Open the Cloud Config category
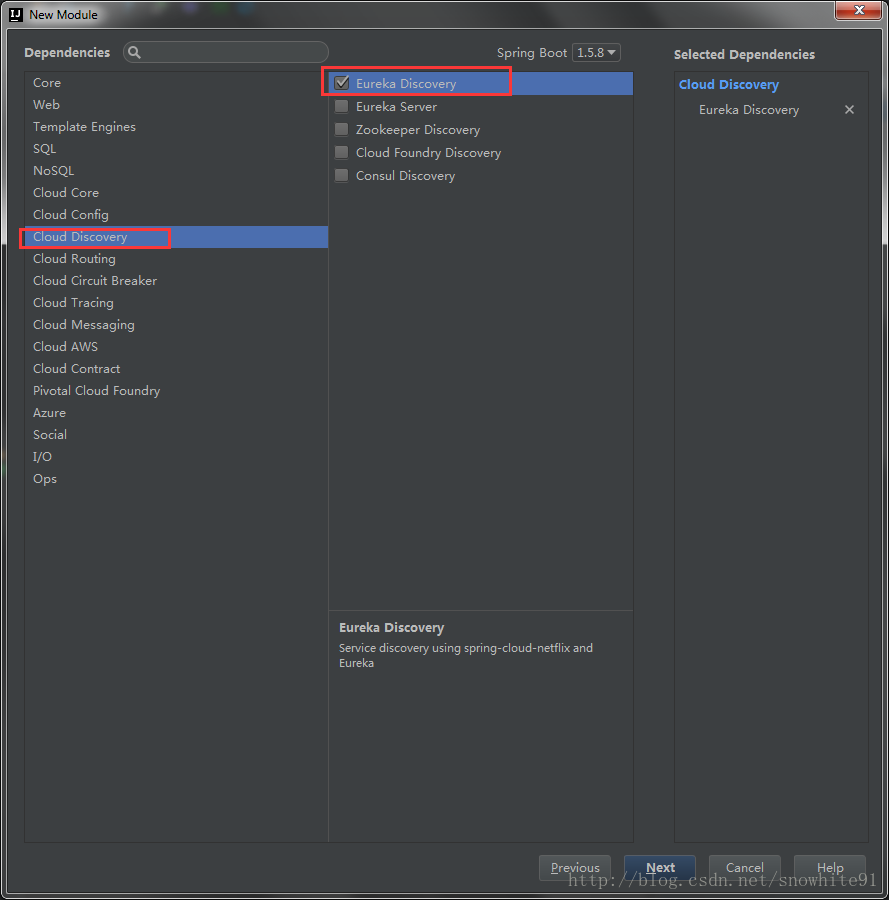The image size is (889, 900). click(x=176, y=215)
